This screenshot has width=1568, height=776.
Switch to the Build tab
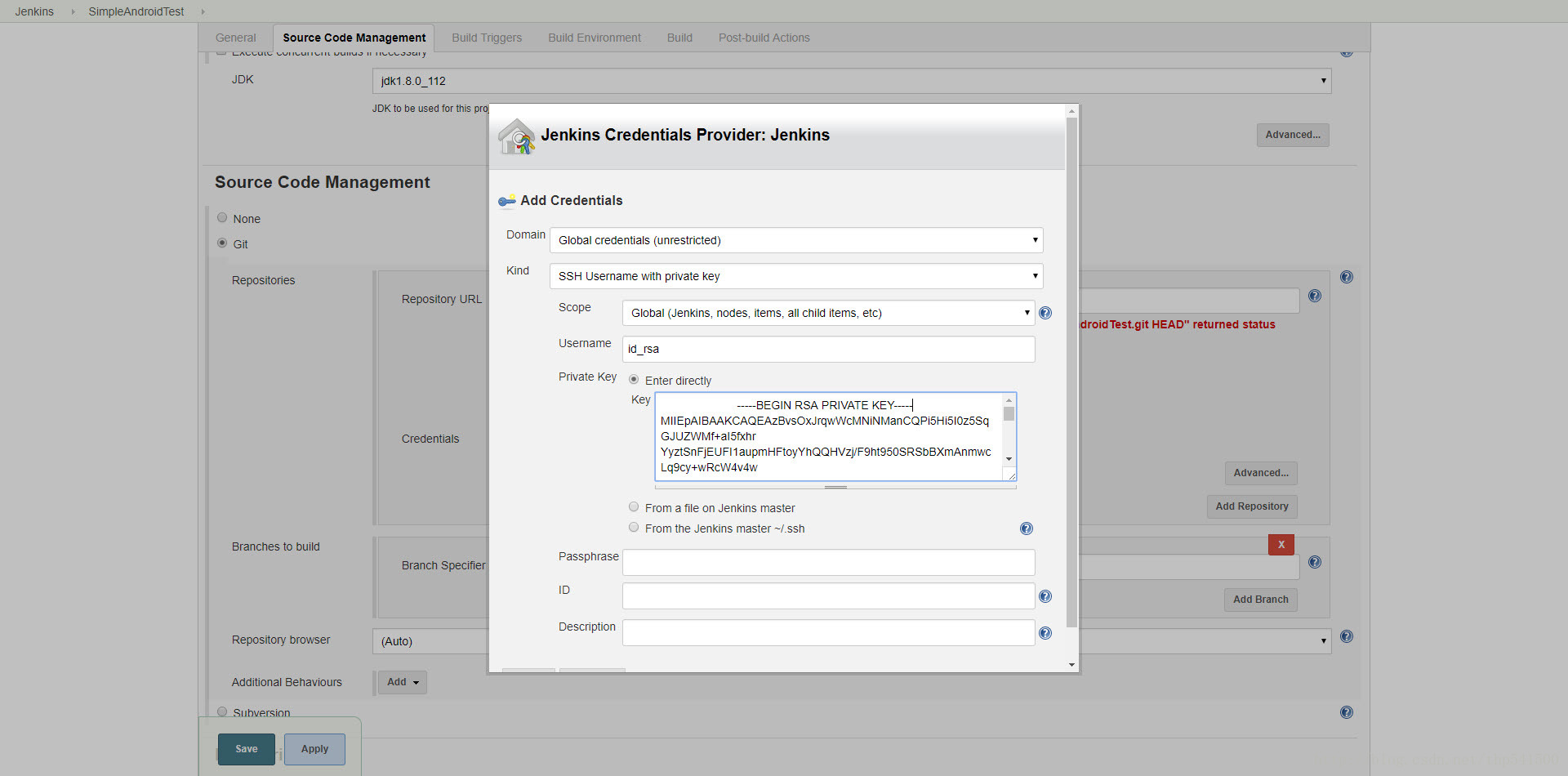[679, 38]
